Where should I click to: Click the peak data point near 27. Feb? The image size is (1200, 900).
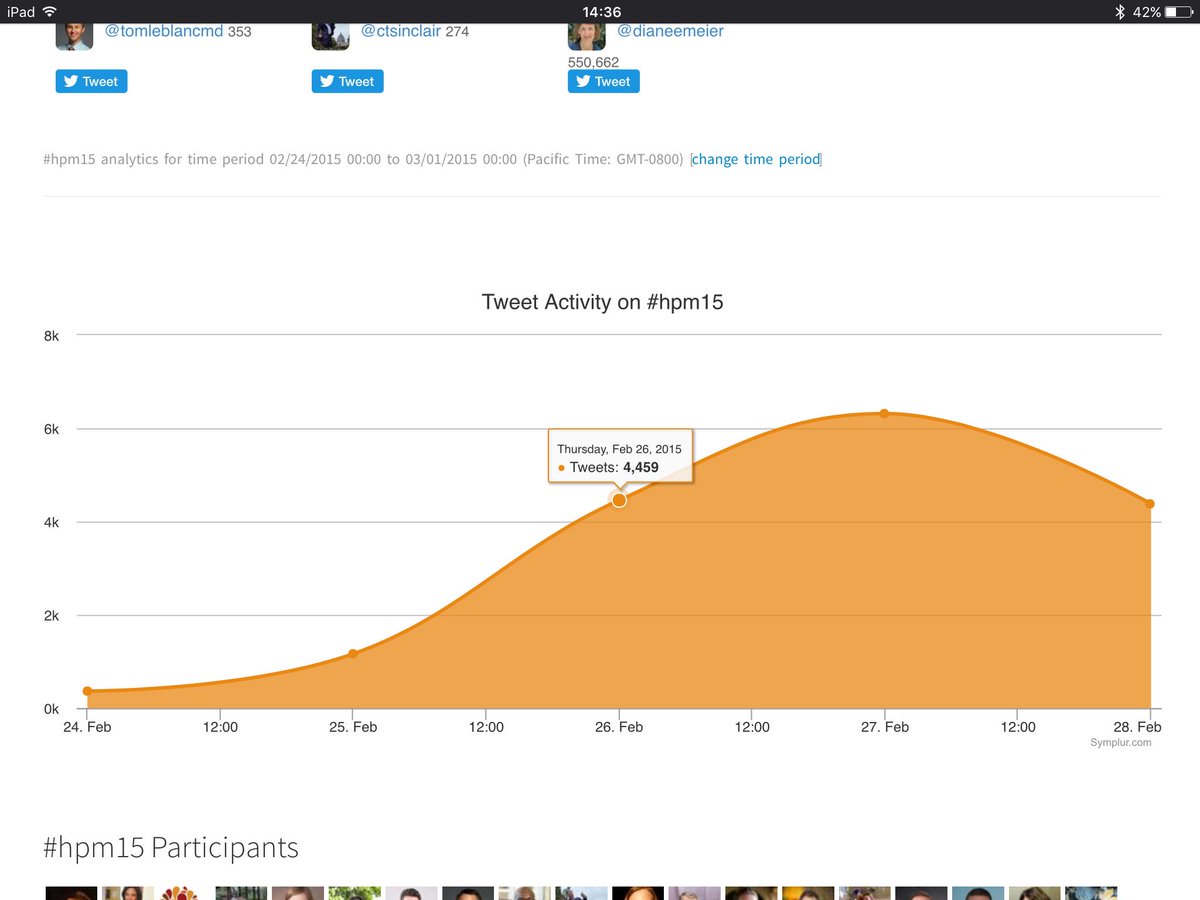884,412
